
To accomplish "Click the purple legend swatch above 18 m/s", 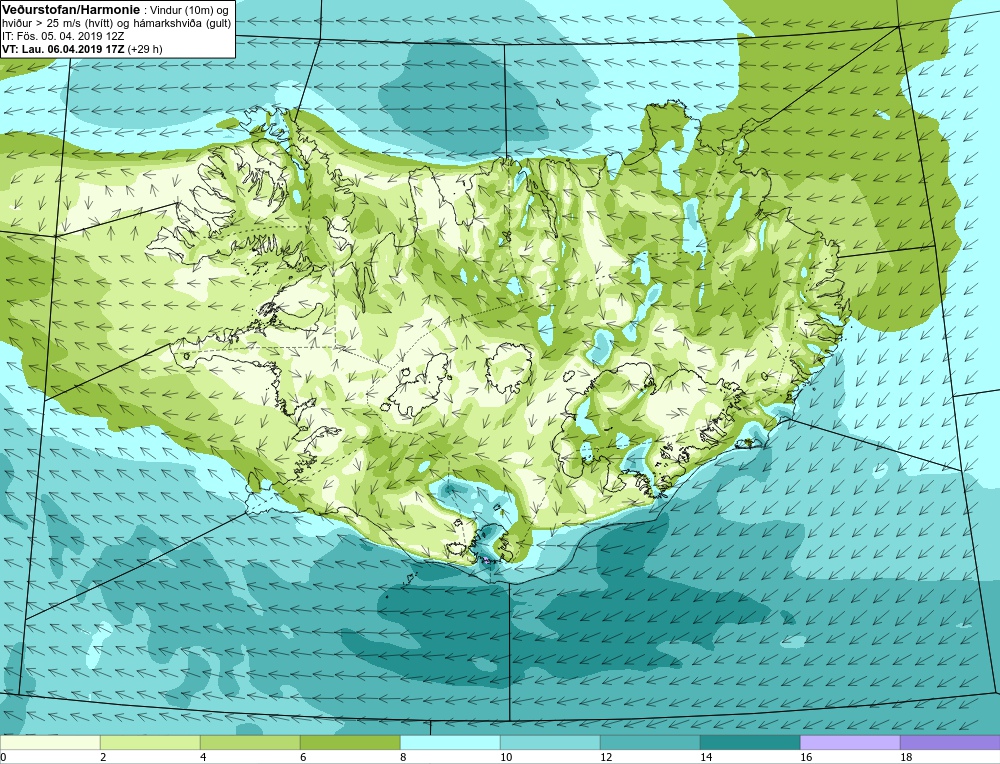I will [950, 742].
